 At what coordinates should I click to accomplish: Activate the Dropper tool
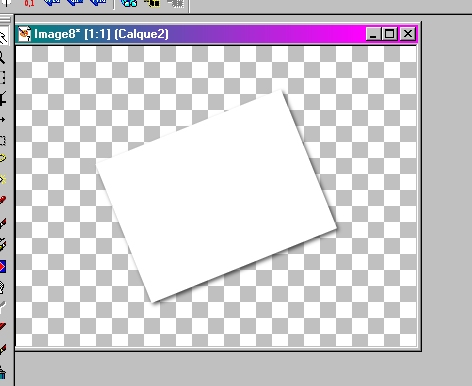pos(3,200)
